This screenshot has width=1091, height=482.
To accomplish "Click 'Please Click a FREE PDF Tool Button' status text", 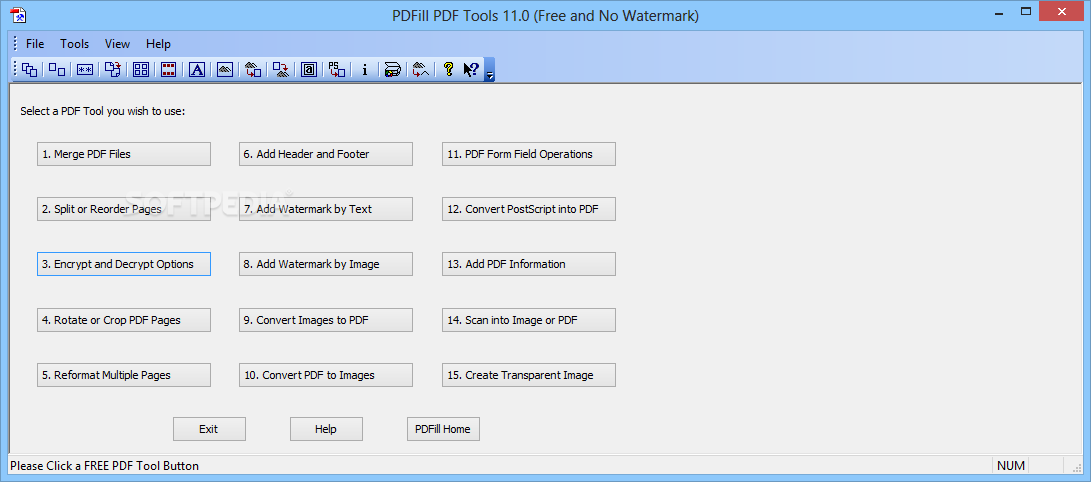I will (105, 466).
